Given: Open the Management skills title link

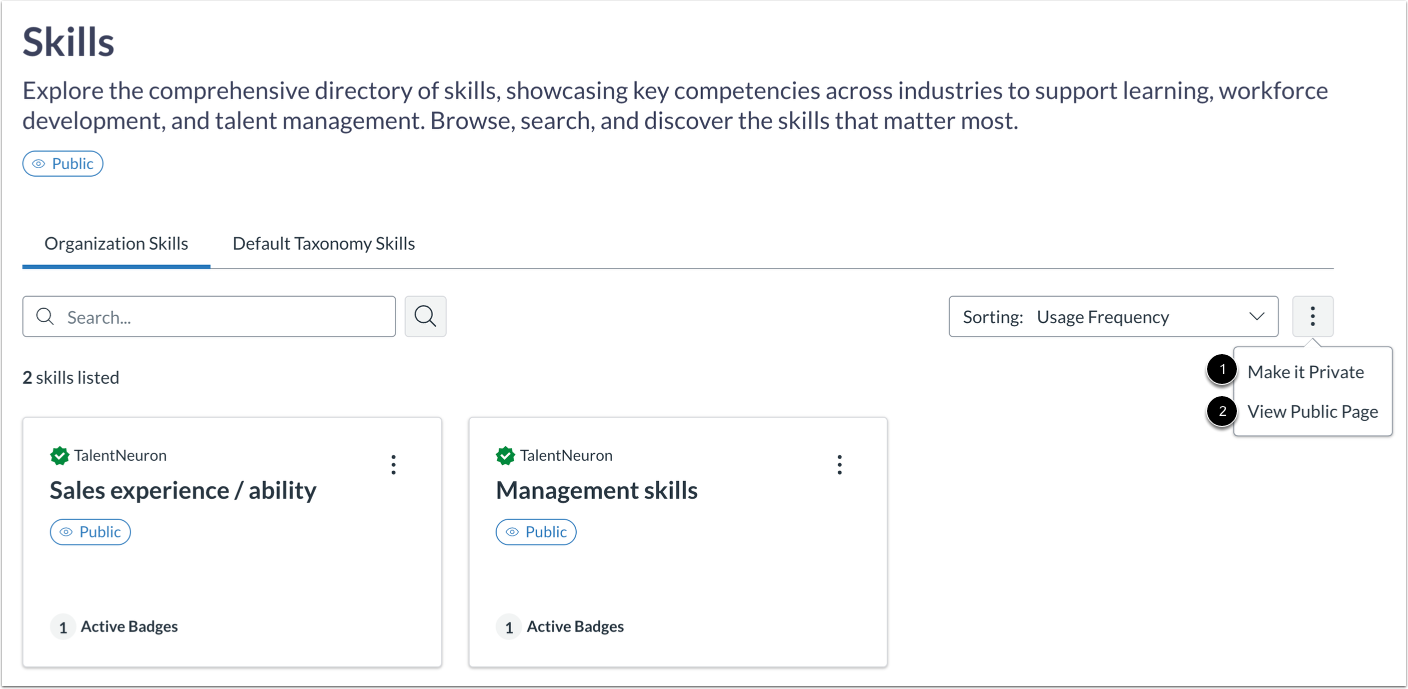Looking at the screenshot, I should click(597, 491).
